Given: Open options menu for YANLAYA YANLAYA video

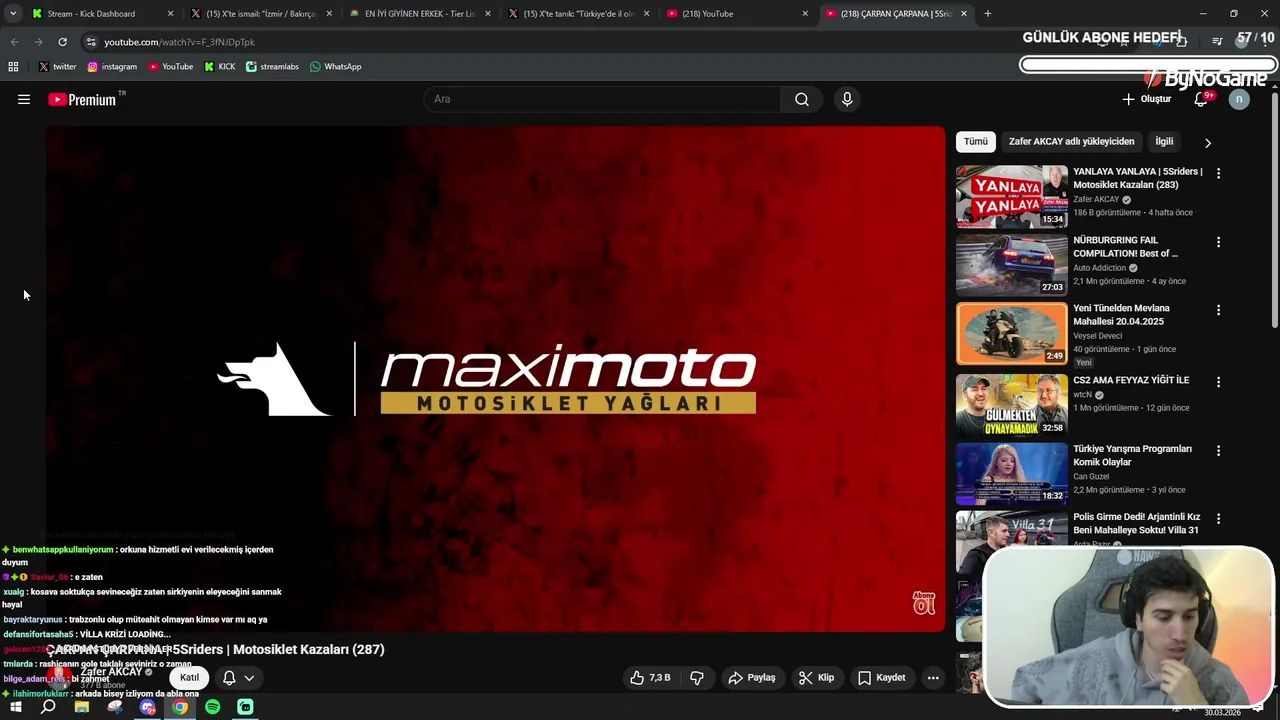Looking at the screenshot, I should point(1218,173).
